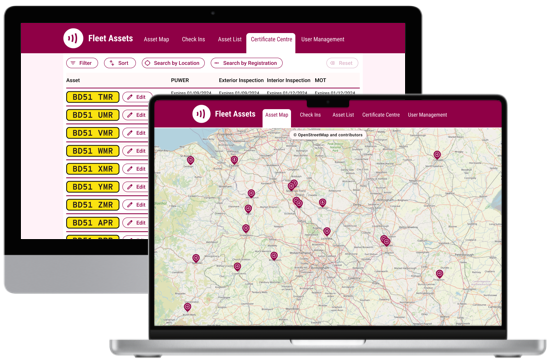Select the BD51 TMR registration plate
Screen dimensions: 550x360
point(93,97)
